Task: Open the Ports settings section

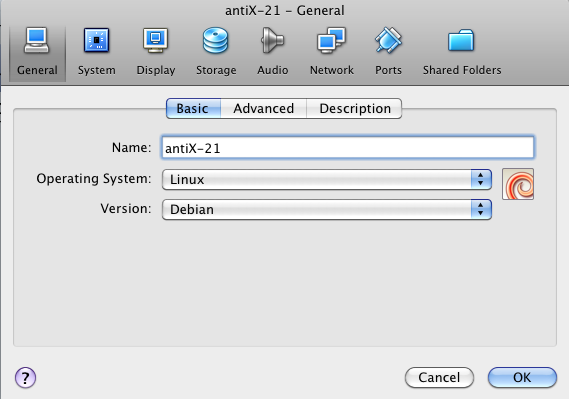Action: tap(388, 52)
